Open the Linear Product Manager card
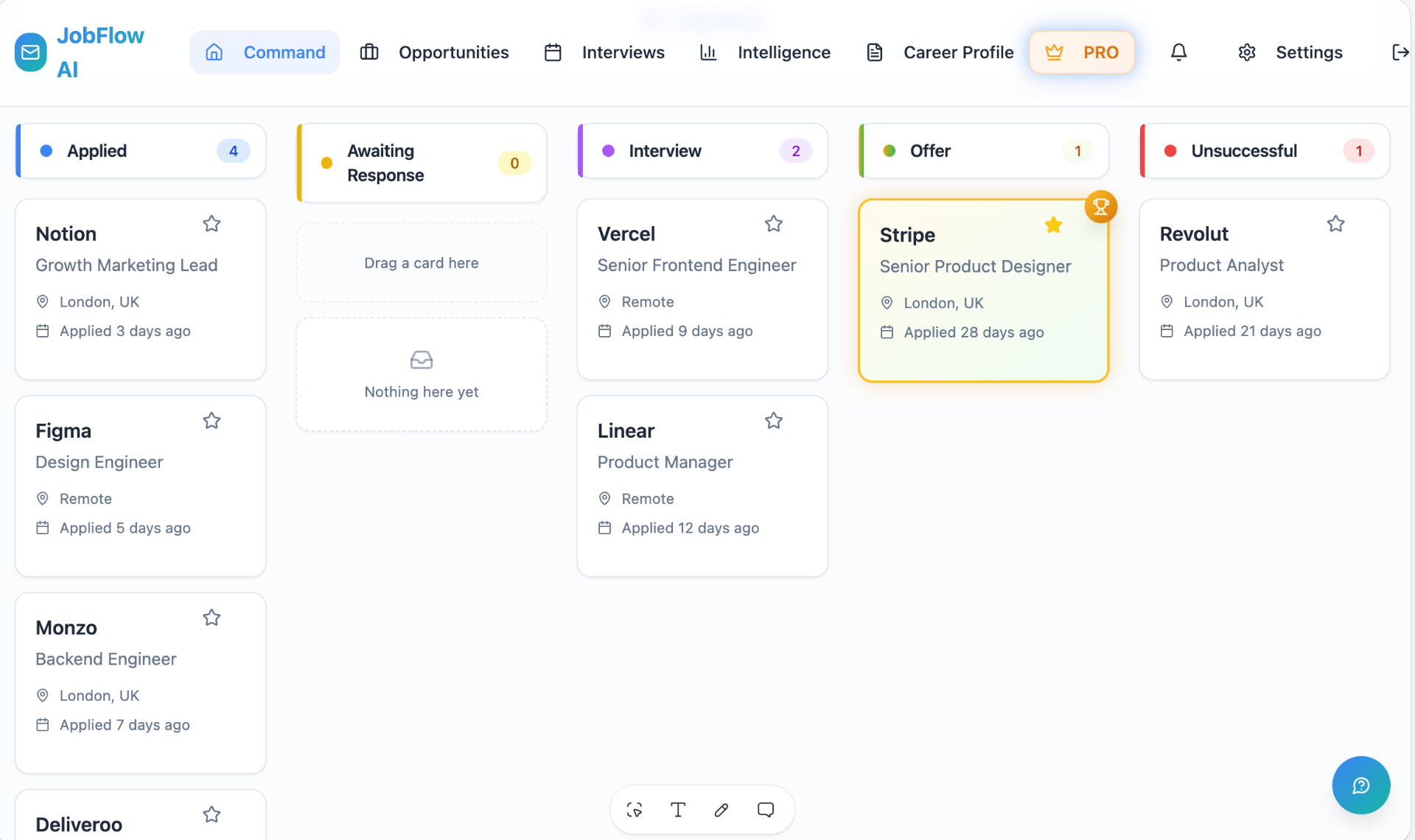 pos(703,486)
